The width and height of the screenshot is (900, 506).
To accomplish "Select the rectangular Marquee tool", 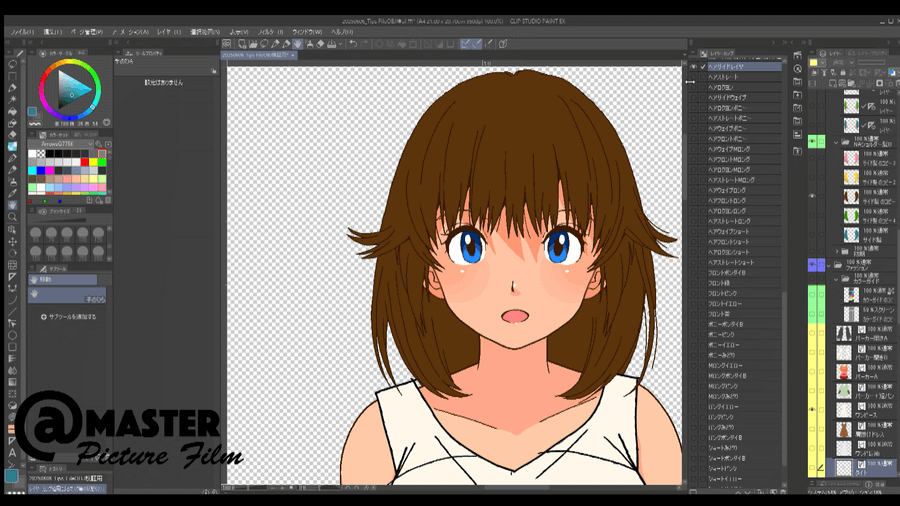I will (x=12, y=75).
